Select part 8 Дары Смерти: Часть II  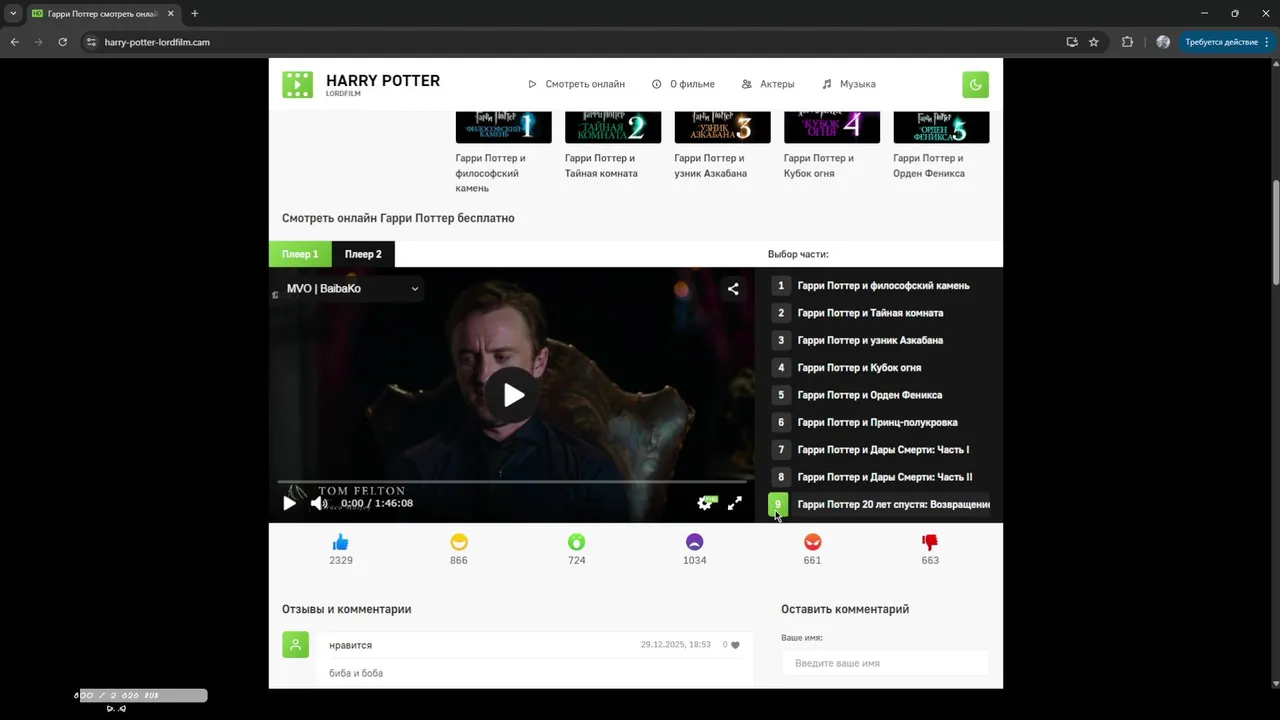pos(880,477)
